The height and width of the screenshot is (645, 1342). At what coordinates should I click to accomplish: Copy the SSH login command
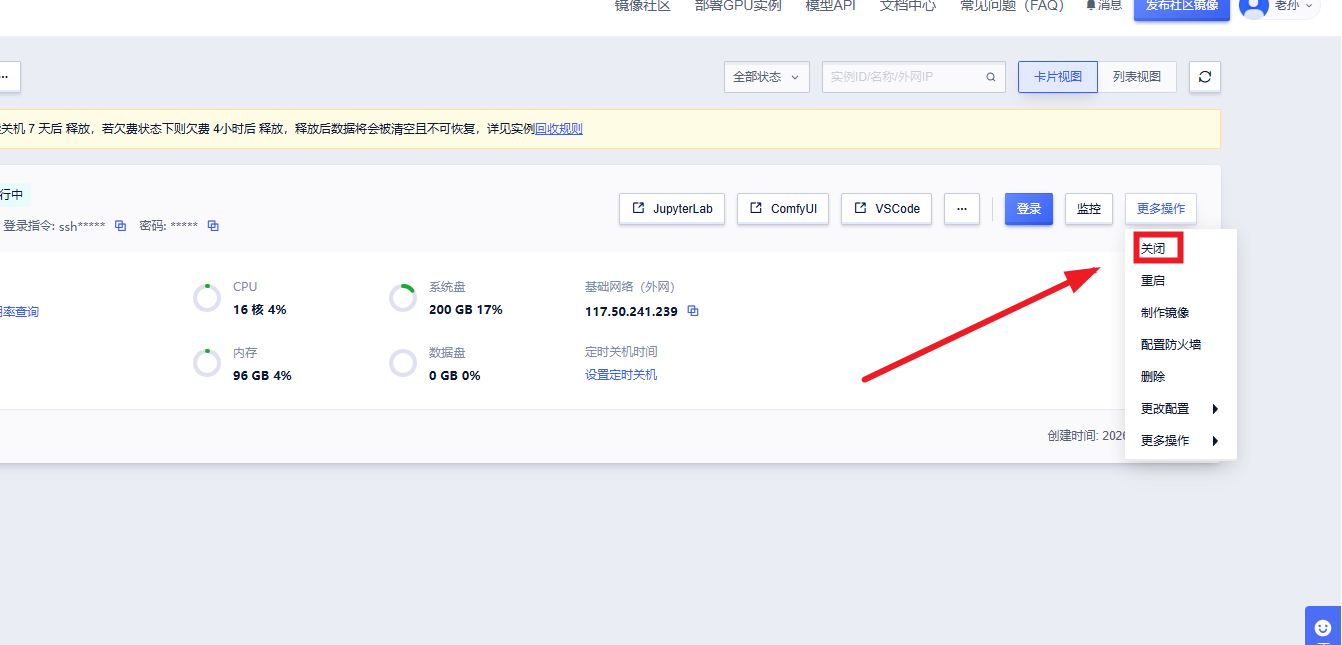pyautogui.click(x=120, y=226)
